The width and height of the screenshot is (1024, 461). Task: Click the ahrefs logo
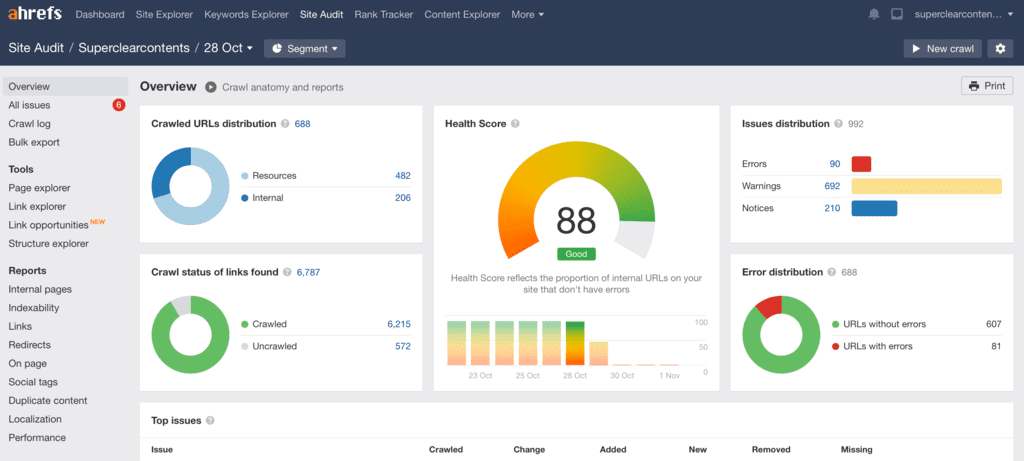click(36, 15)
